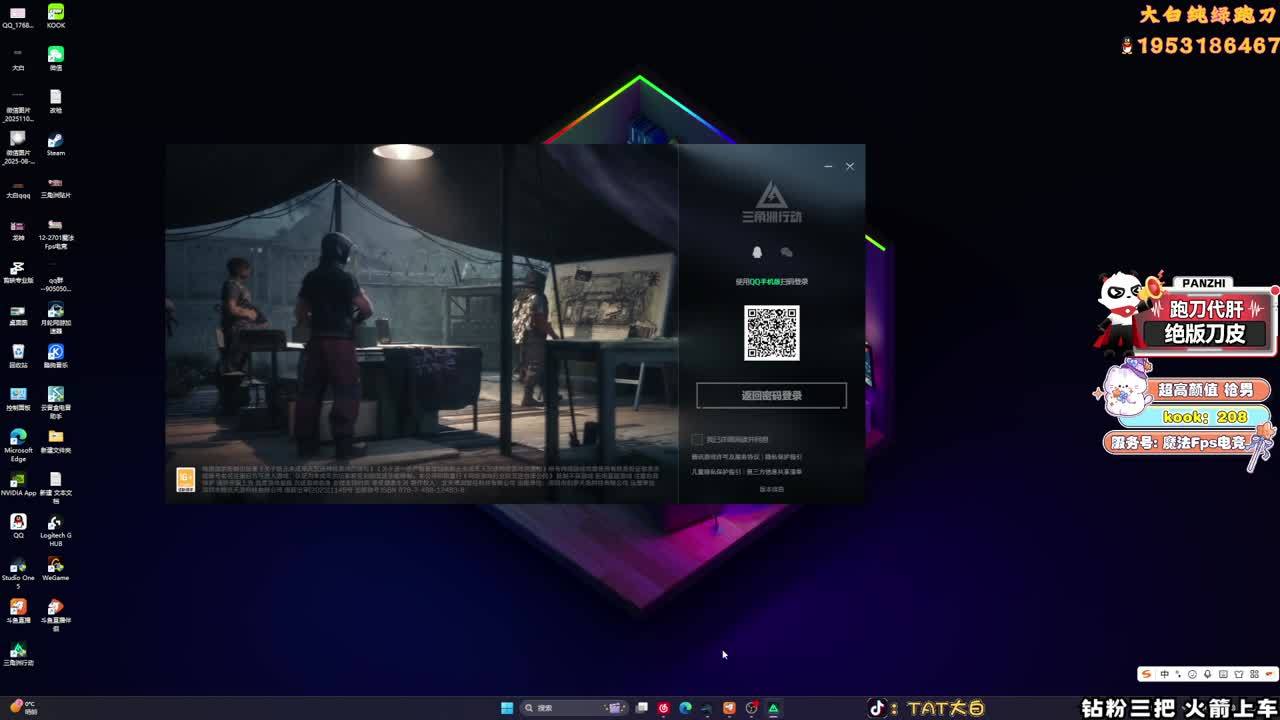Screen dimensions: 1280x720
Task: Open the NVIDIA App desktop shortcut
Action: [x=18, y=482]
